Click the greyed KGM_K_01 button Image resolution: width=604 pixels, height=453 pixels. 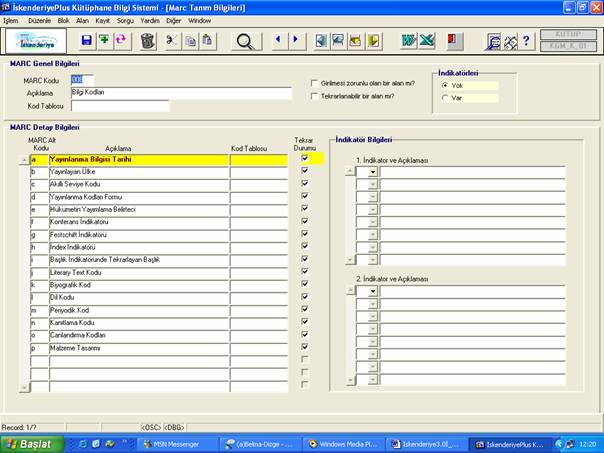point(568,46)
